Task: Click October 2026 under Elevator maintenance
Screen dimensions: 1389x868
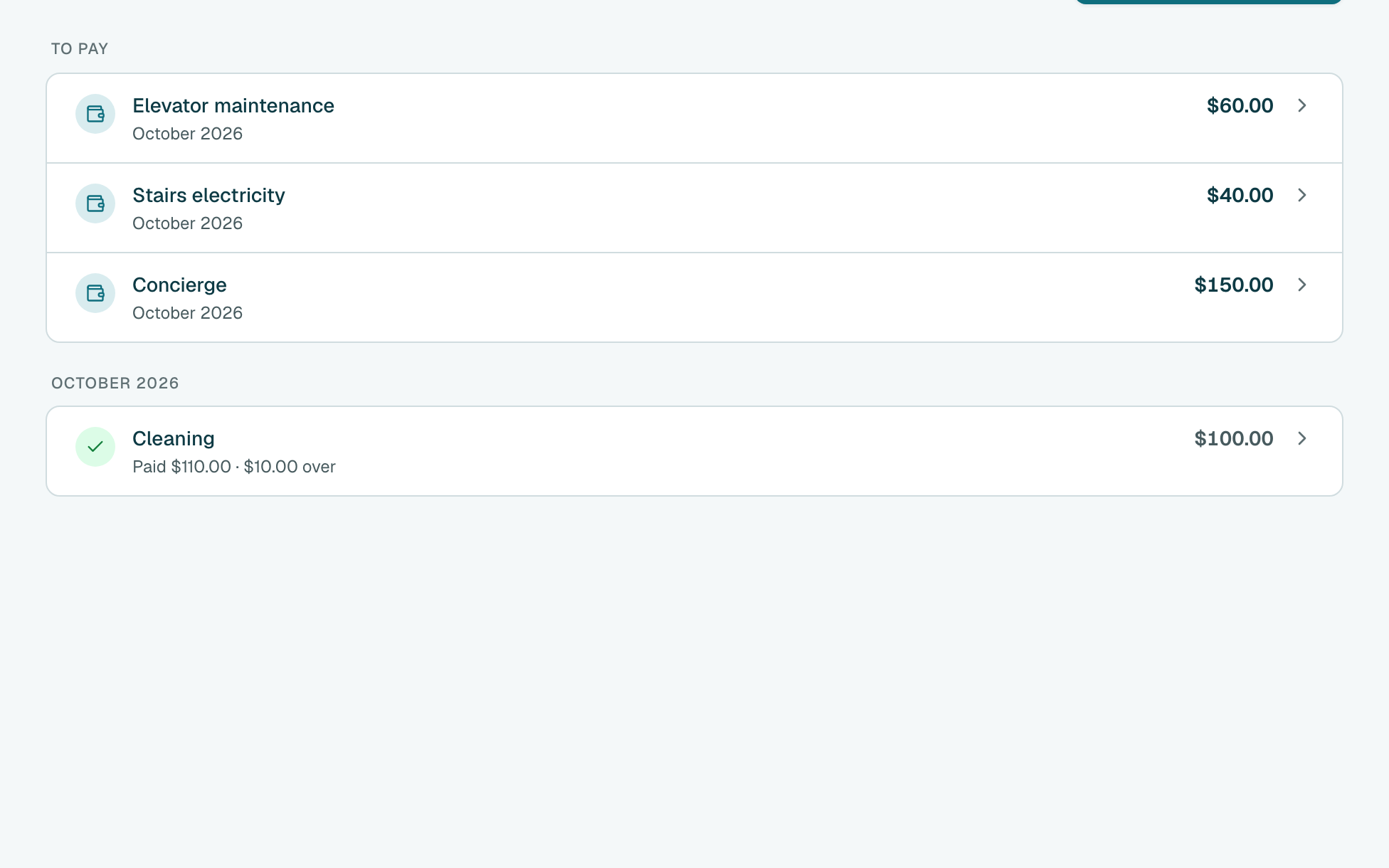Action: point(187,134)
